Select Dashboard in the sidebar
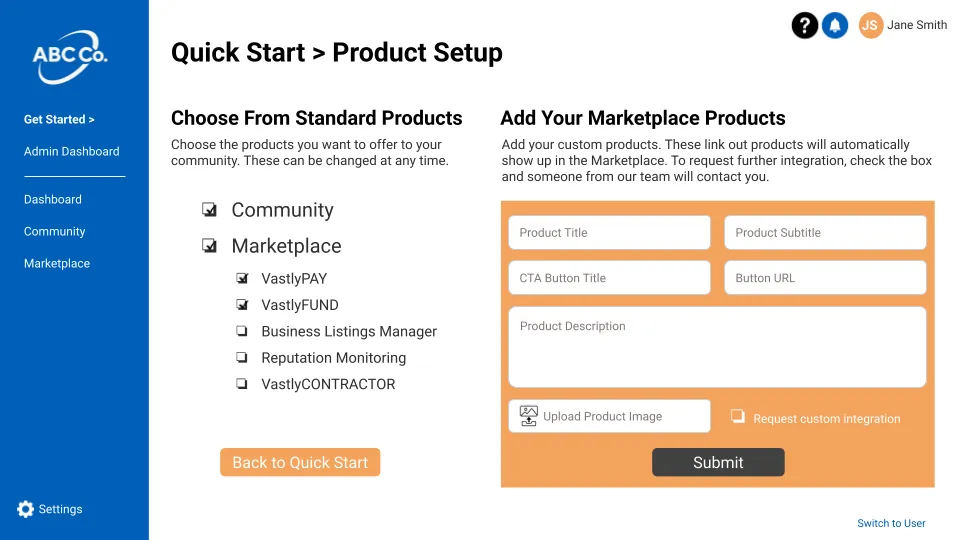Viewport: 960px width, 540px height. (53, 199)
